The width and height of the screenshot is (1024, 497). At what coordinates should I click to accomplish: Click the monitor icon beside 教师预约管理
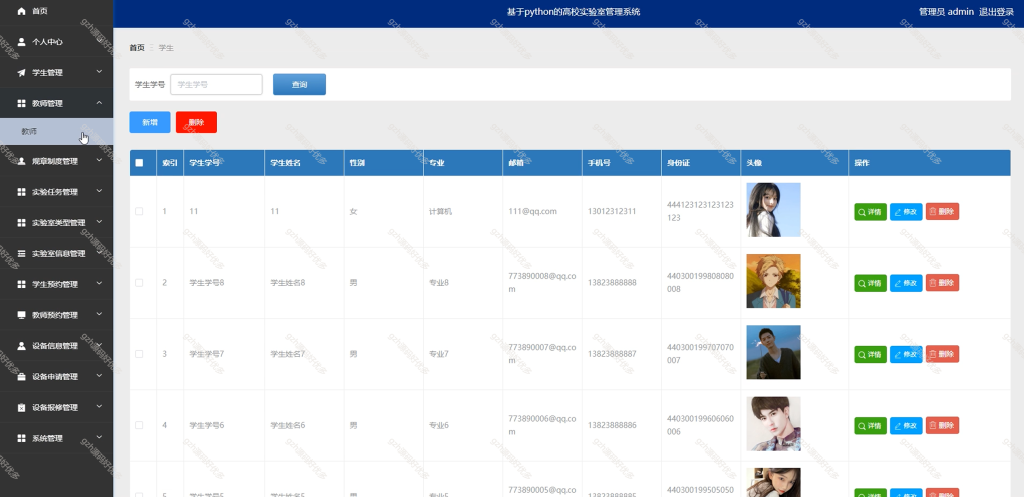(x=21, y=315)
